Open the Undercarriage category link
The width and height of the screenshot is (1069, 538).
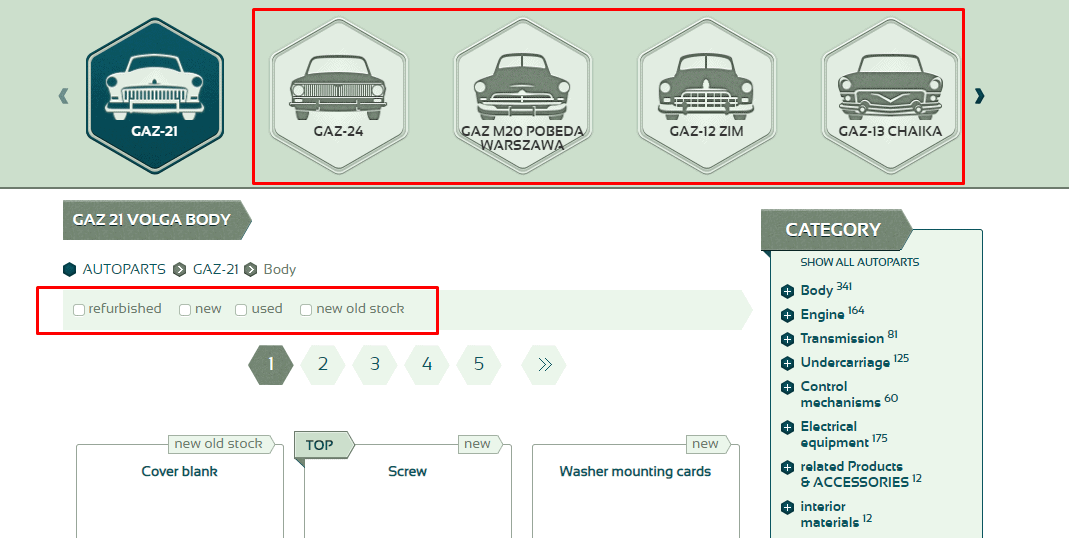[845, 362]
